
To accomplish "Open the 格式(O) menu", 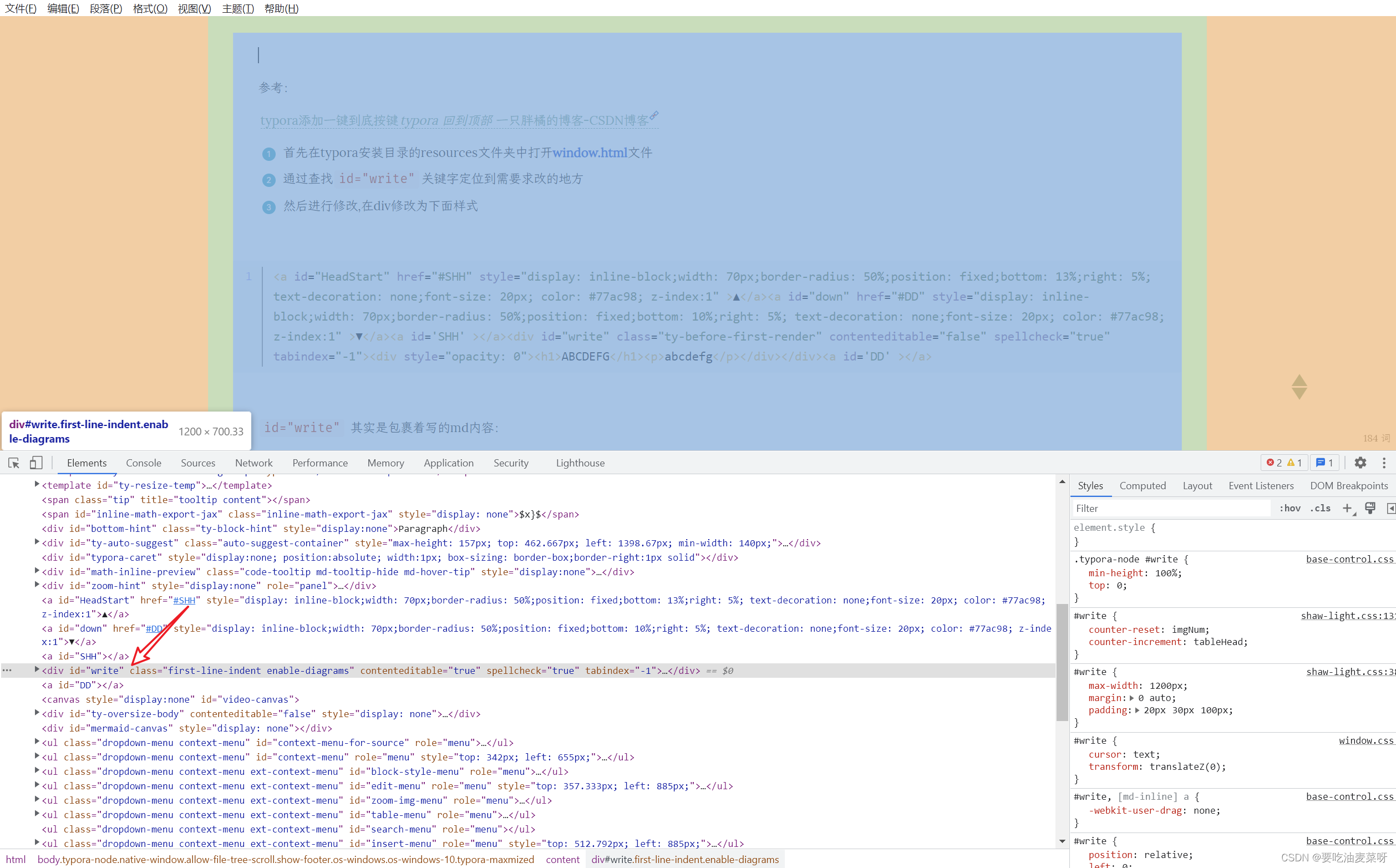I will tap(150, 9).
